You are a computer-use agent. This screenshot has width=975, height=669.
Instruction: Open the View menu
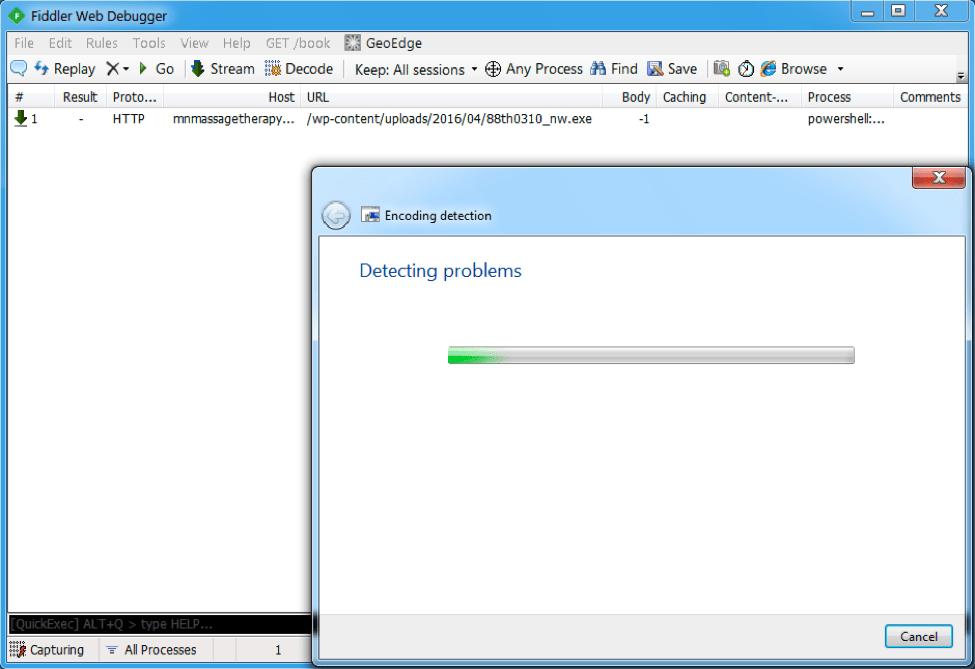tap(195, 43)
